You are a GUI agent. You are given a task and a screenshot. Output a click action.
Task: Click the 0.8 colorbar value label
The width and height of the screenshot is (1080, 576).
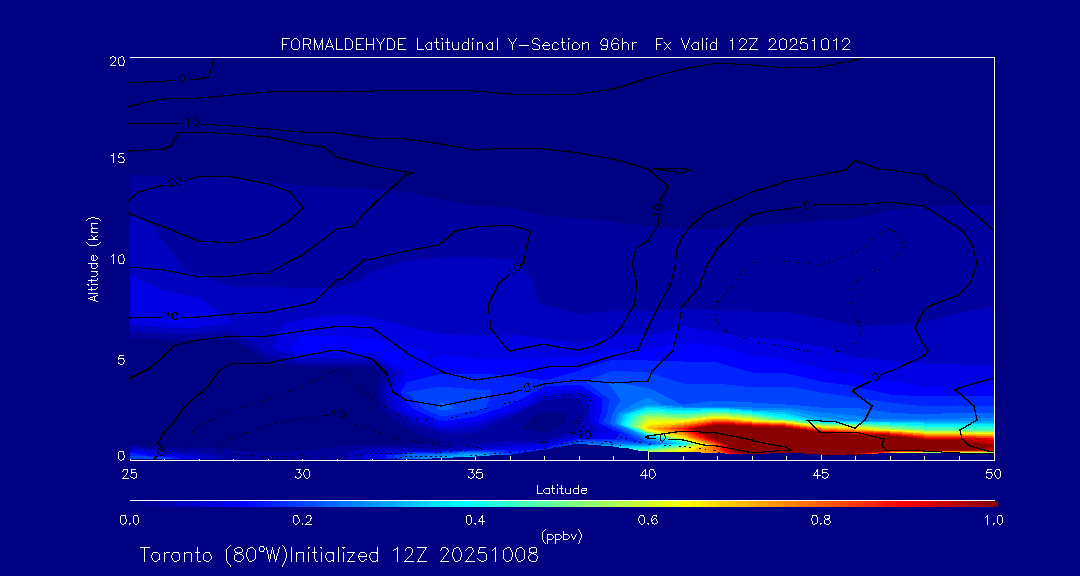pyautogui.click(x=821, y=520)
